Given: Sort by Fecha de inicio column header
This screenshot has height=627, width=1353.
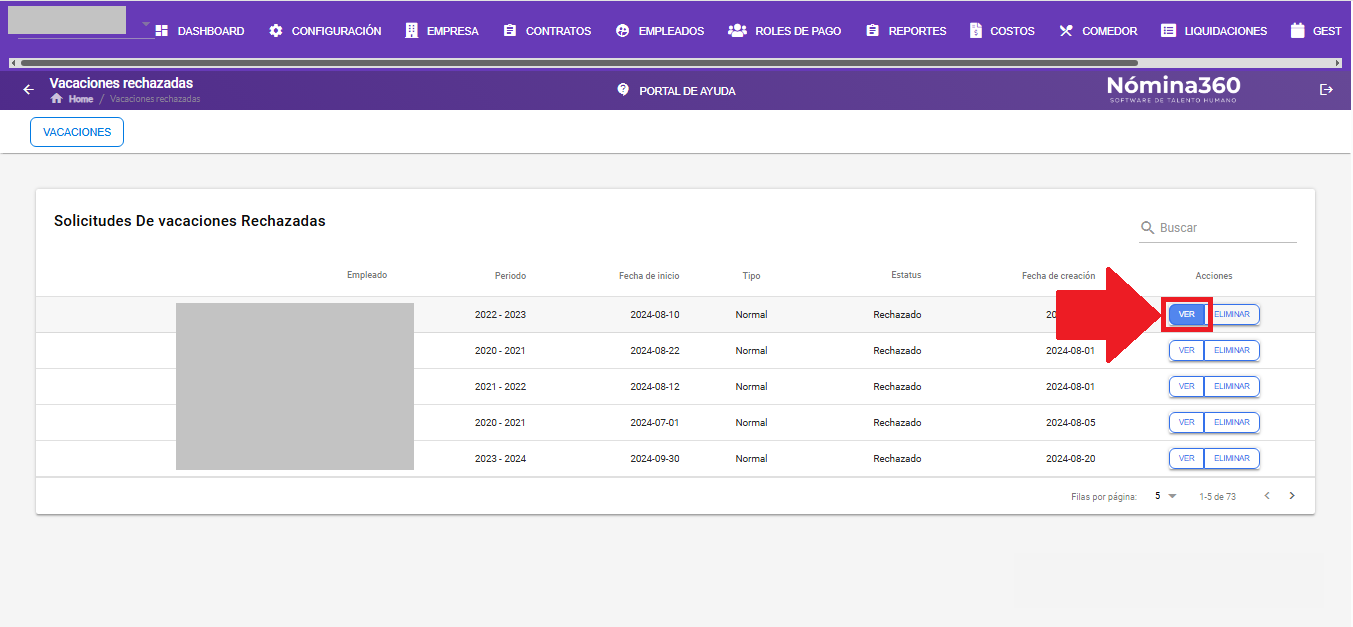Looking at the screenshot, I should coord(649,276).
